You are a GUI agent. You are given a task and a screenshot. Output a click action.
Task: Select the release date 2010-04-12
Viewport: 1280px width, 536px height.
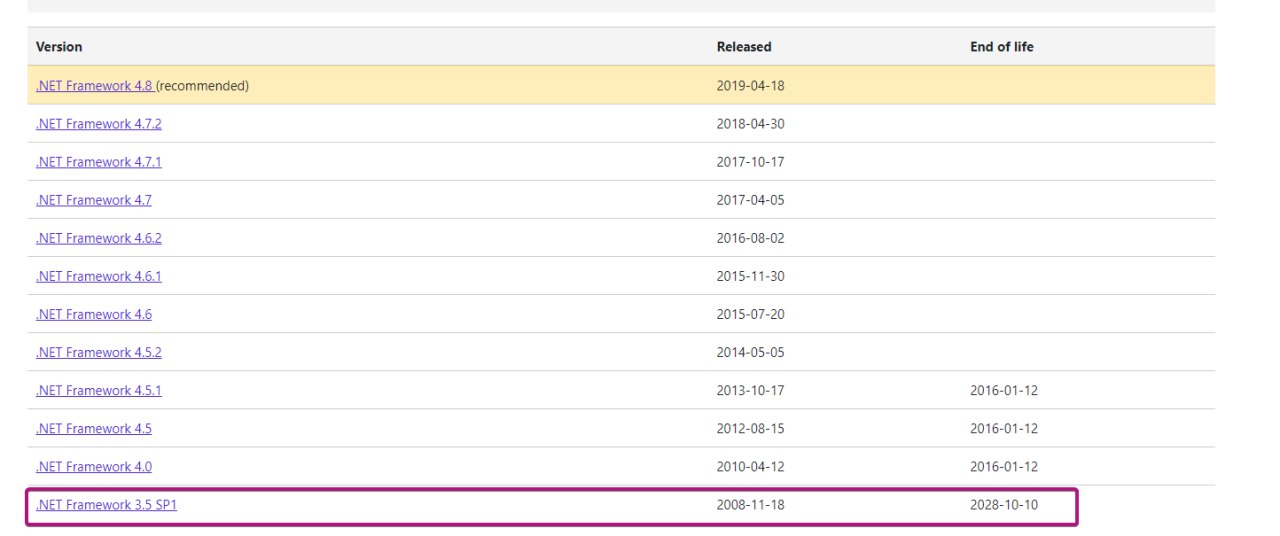(x=751, y=466)
